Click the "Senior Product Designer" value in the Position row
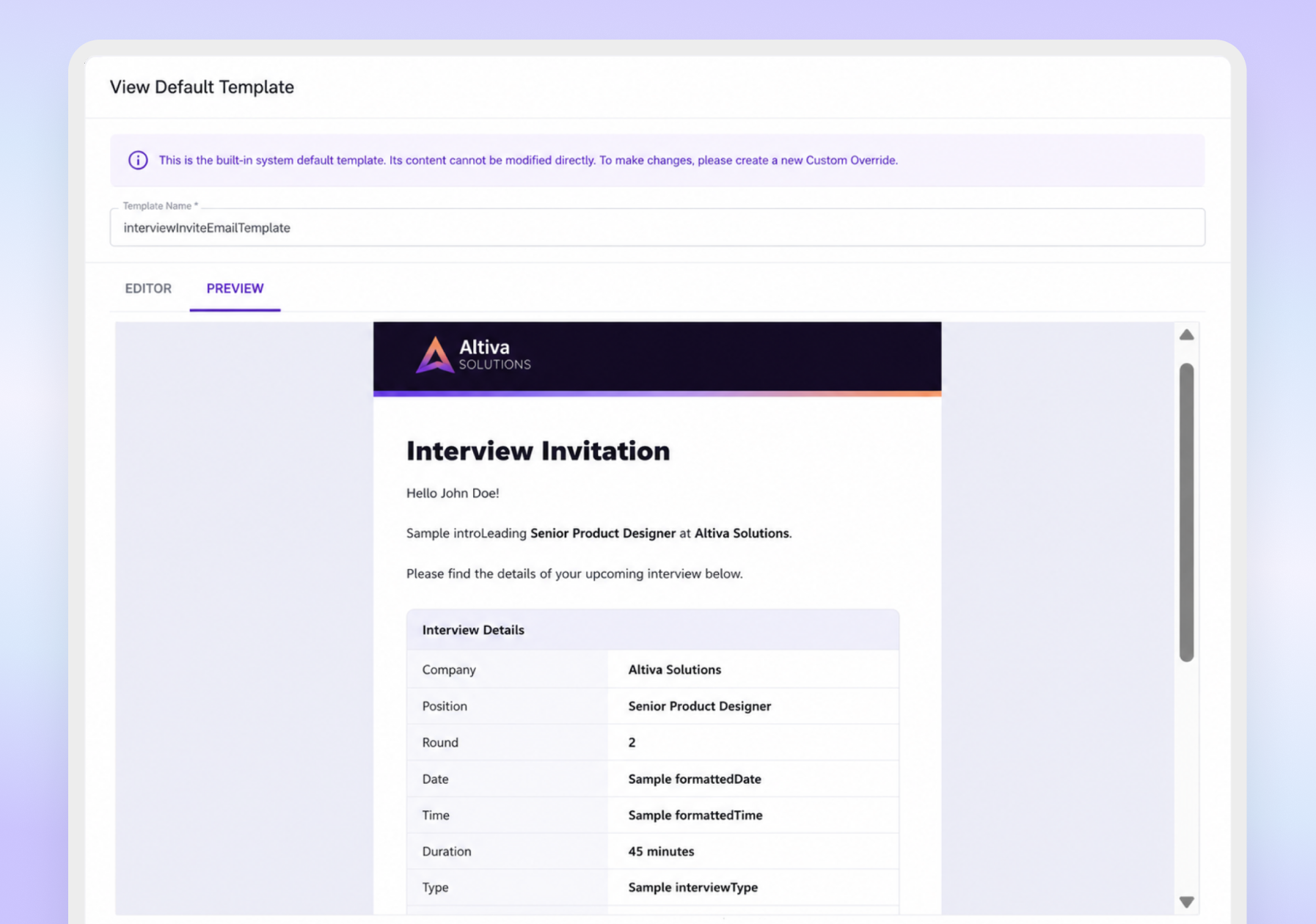 coord(699,706)
